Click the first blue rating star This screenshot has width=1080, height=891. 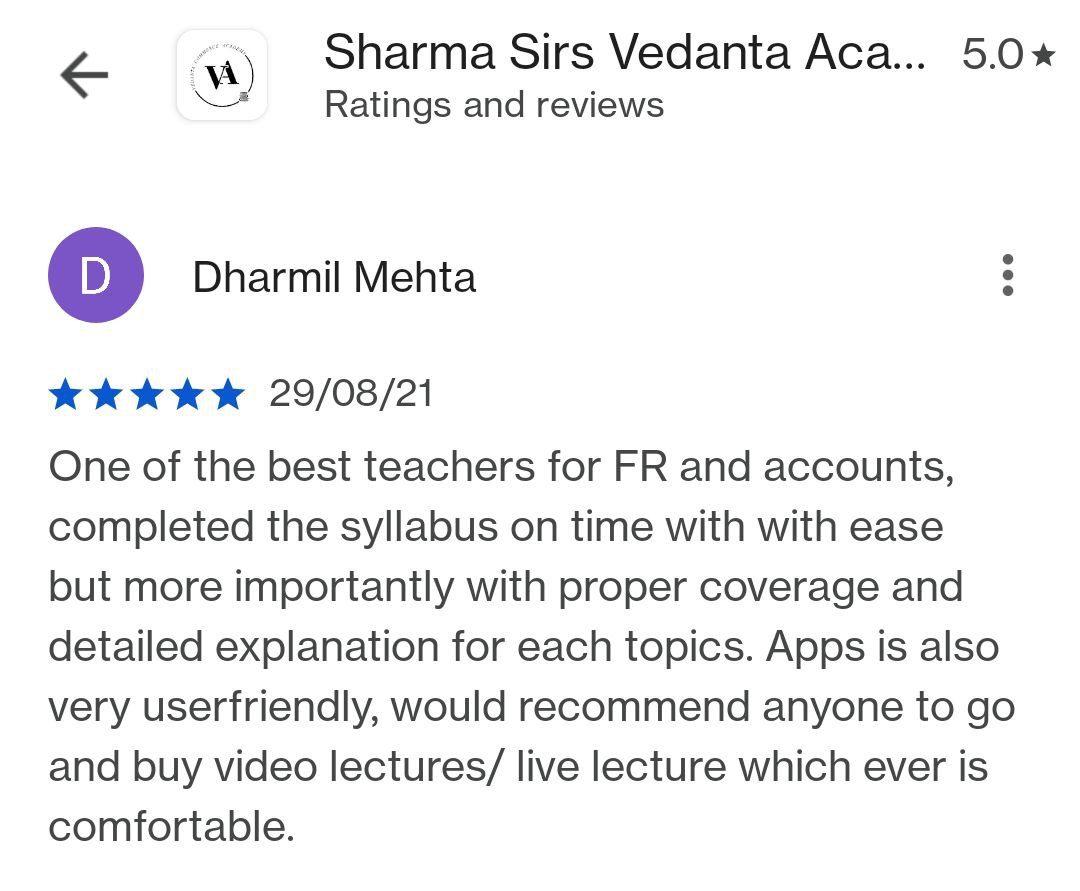(65, 395)
